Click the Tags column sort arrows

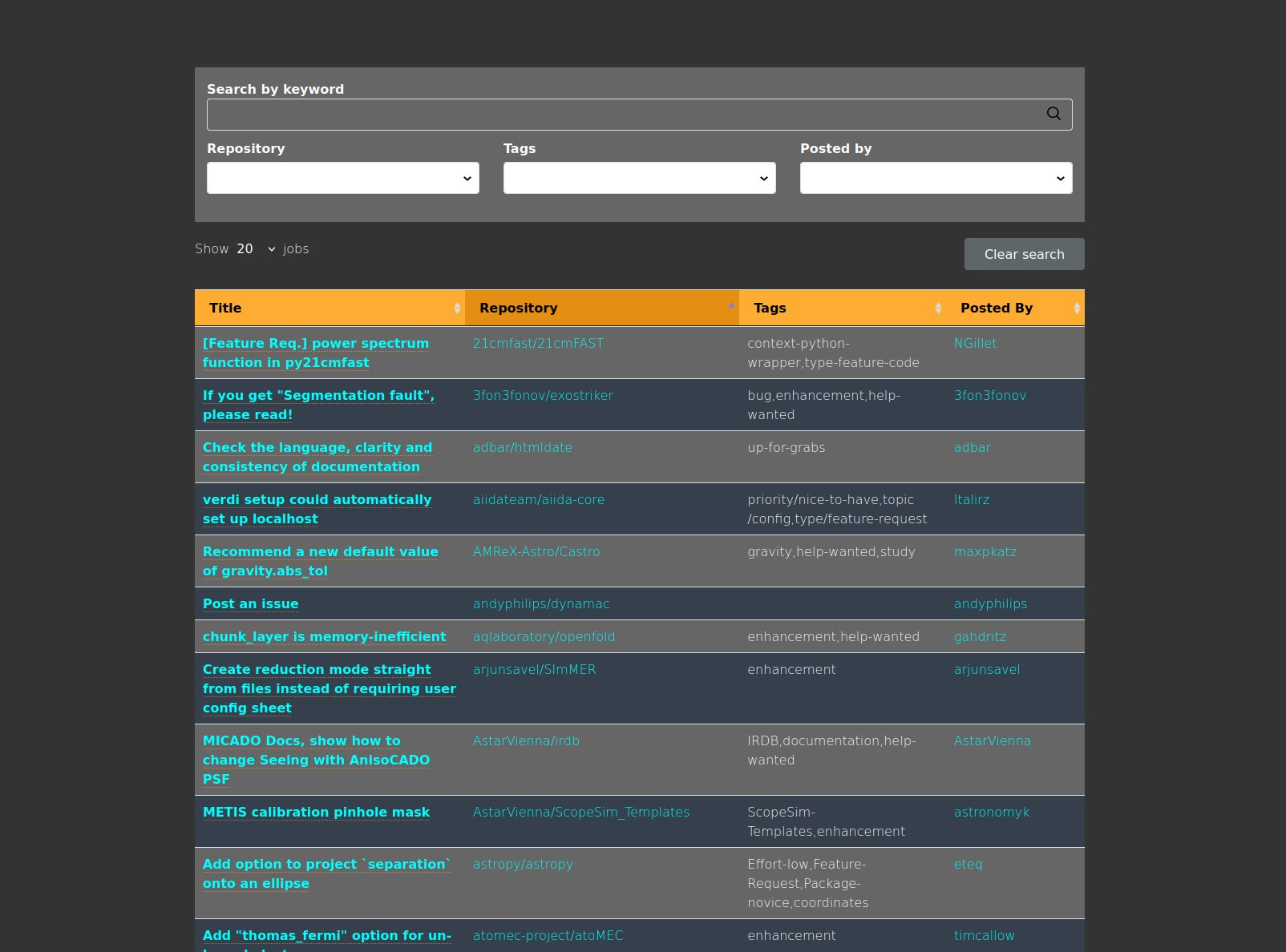tap(938, 309)
